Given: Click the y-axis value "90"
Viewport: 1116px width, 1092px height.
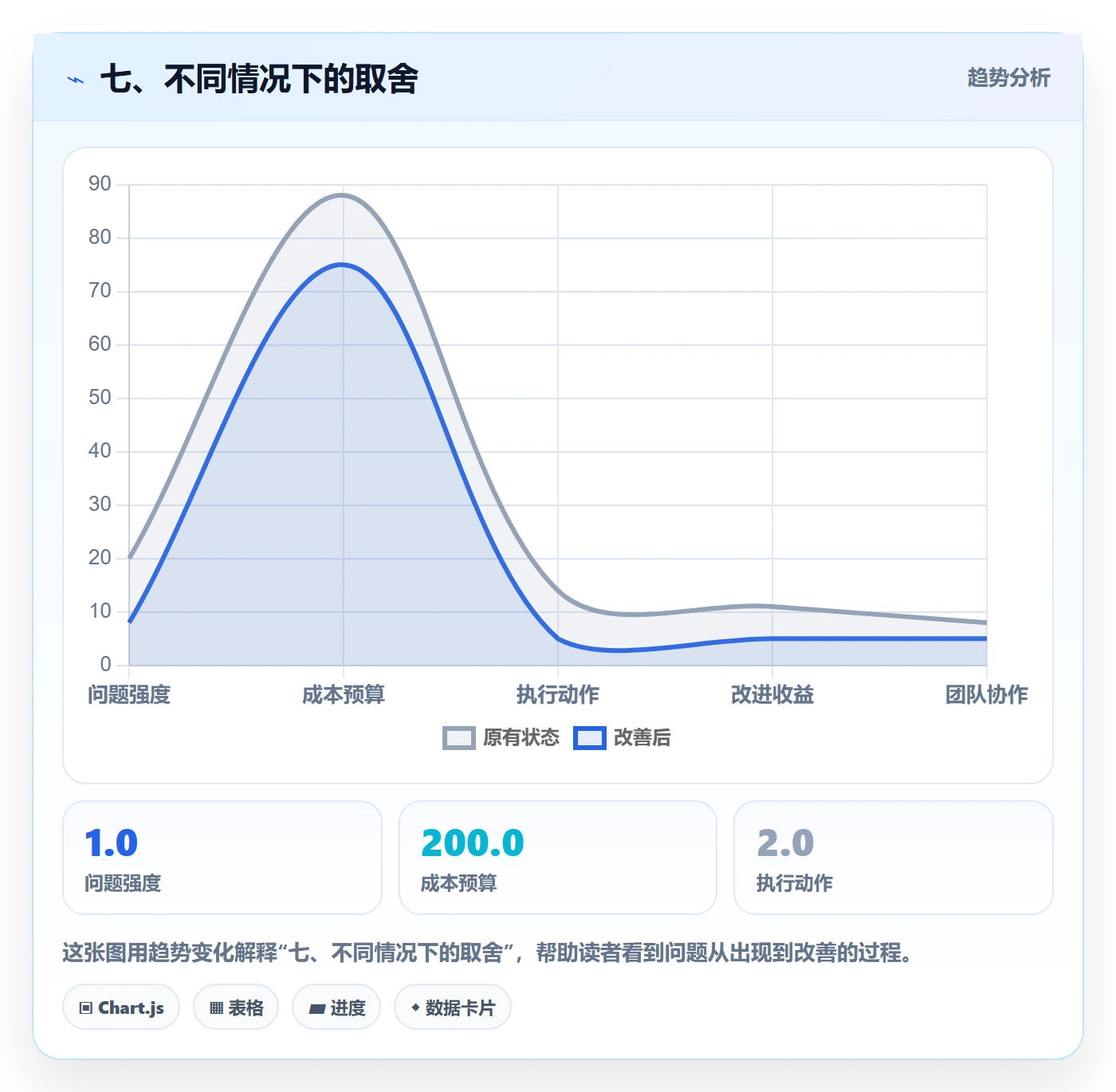Looking at the screenshot, I should [100, 184].
